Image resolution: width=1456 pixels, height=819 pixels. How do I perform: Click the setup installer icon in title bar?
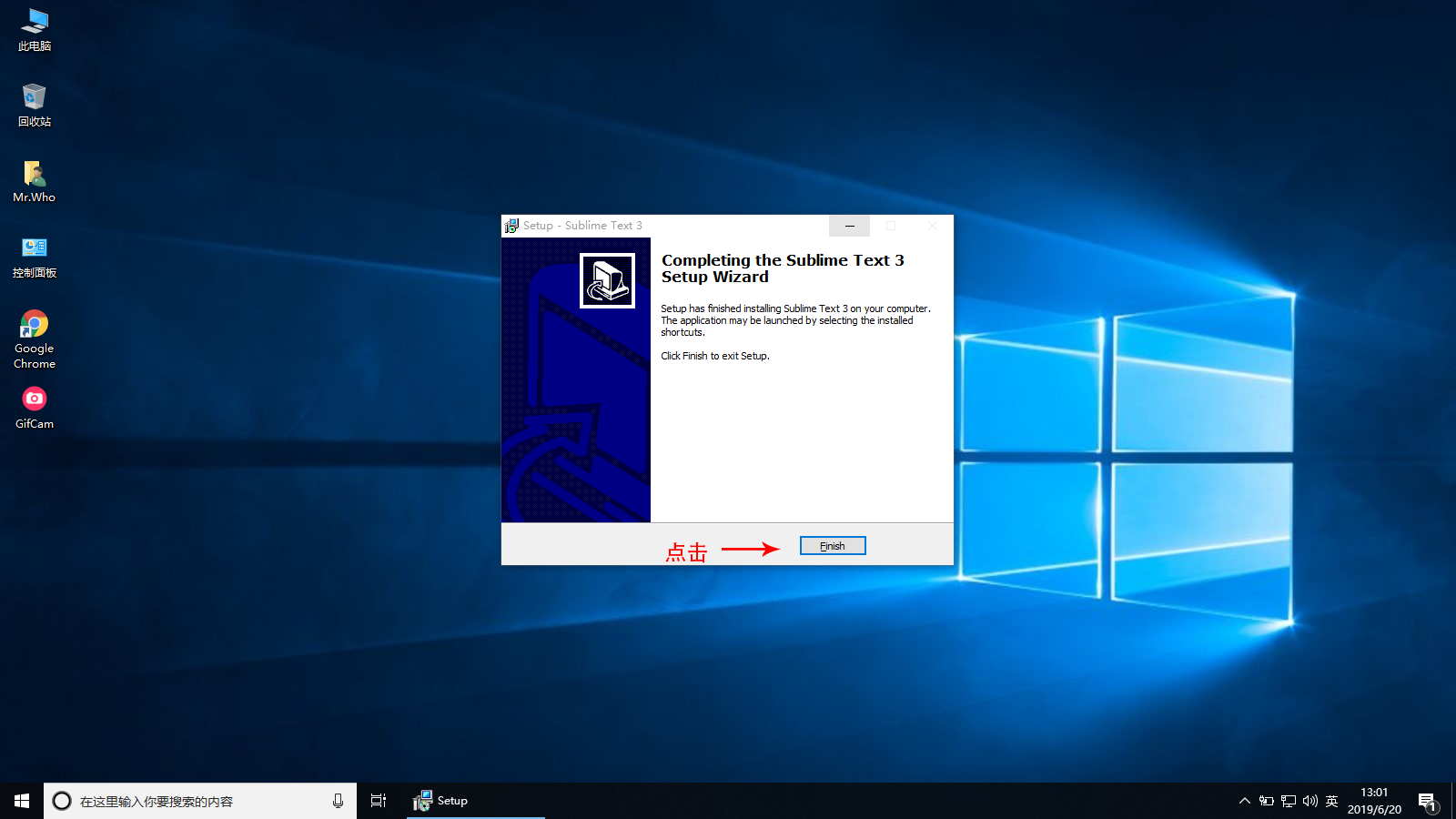(511, 226)
